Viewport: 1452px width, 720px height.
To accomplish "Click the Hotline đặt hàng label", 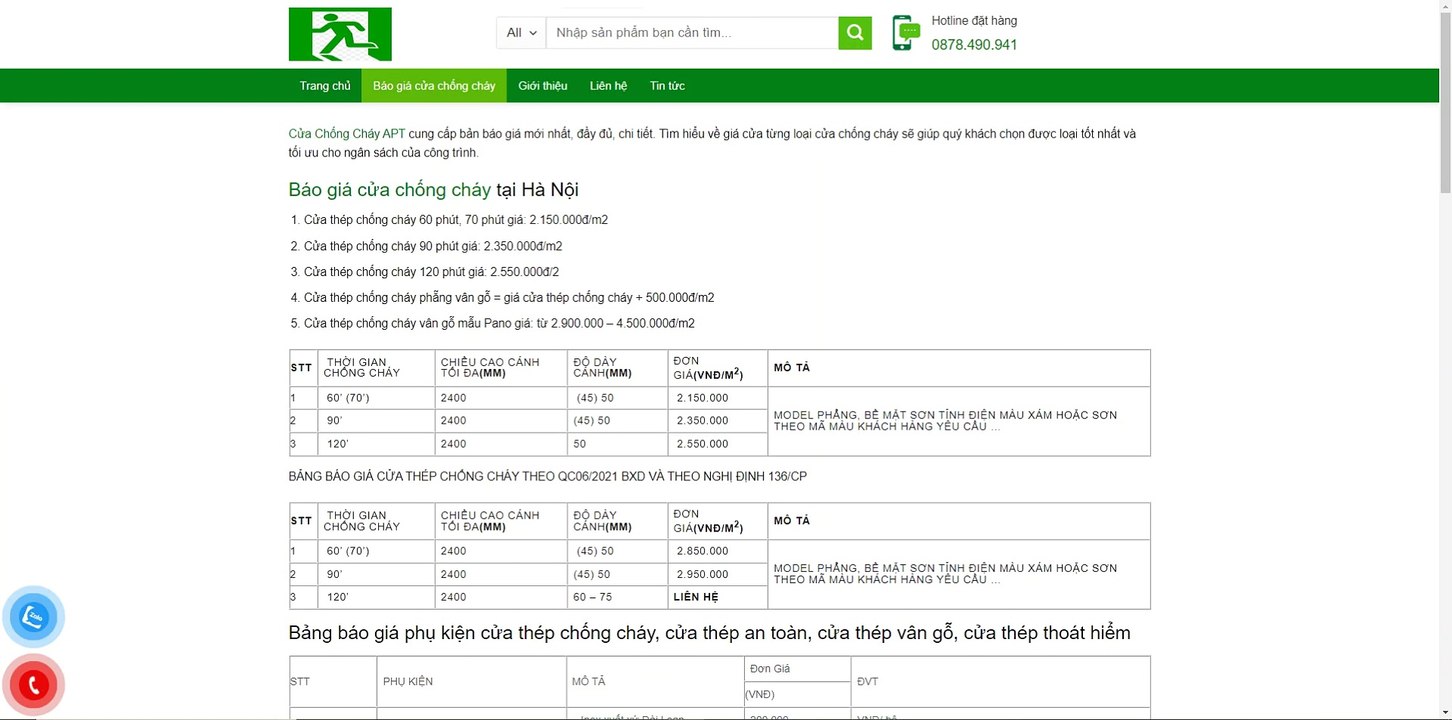I will (974, 21).
